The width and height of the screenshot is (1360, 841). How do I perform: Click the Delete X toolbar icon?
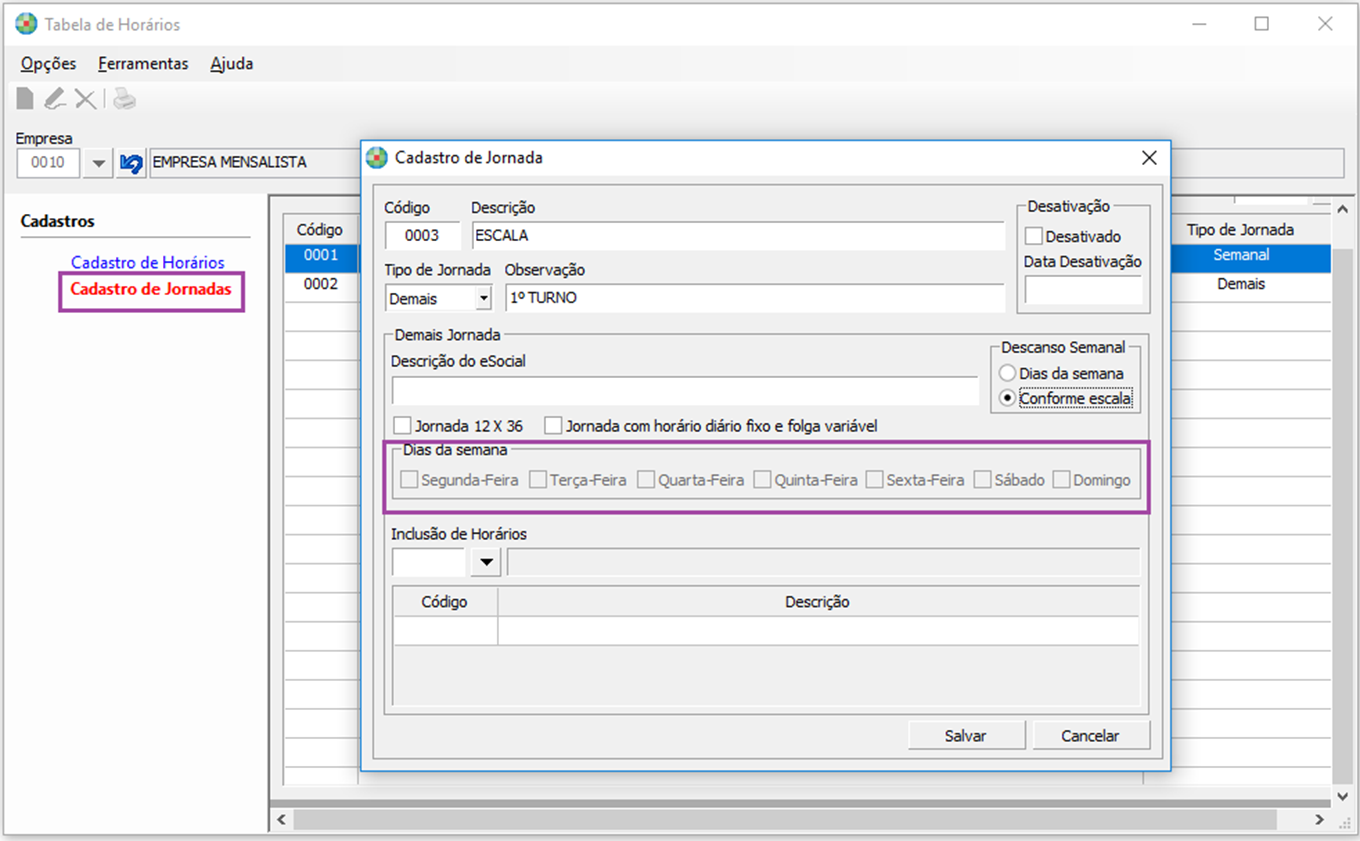[86, 98]
